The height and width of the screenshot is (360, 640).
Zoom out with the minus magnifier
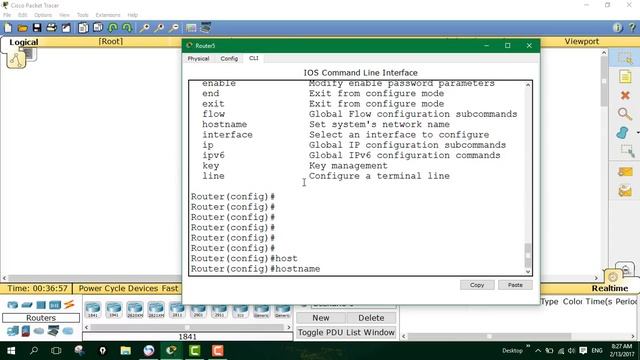coord(174,28)
